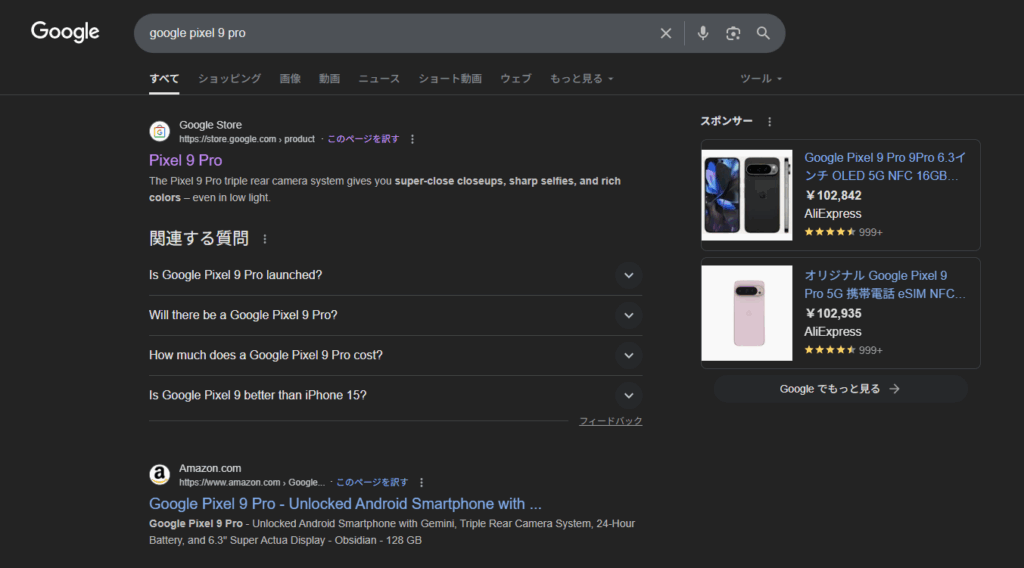Click star rating on ¥102,842 ad
This screenshot has width=1024, height=568.
(x=830, y=232)
